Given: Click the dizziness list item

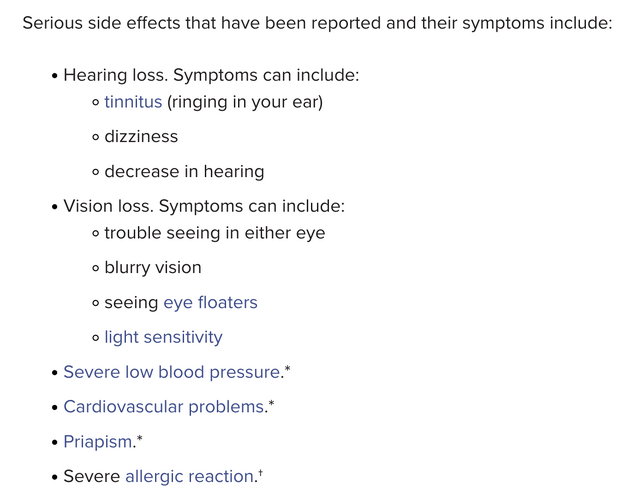Looking at the screenshot, I should (141, 136).
